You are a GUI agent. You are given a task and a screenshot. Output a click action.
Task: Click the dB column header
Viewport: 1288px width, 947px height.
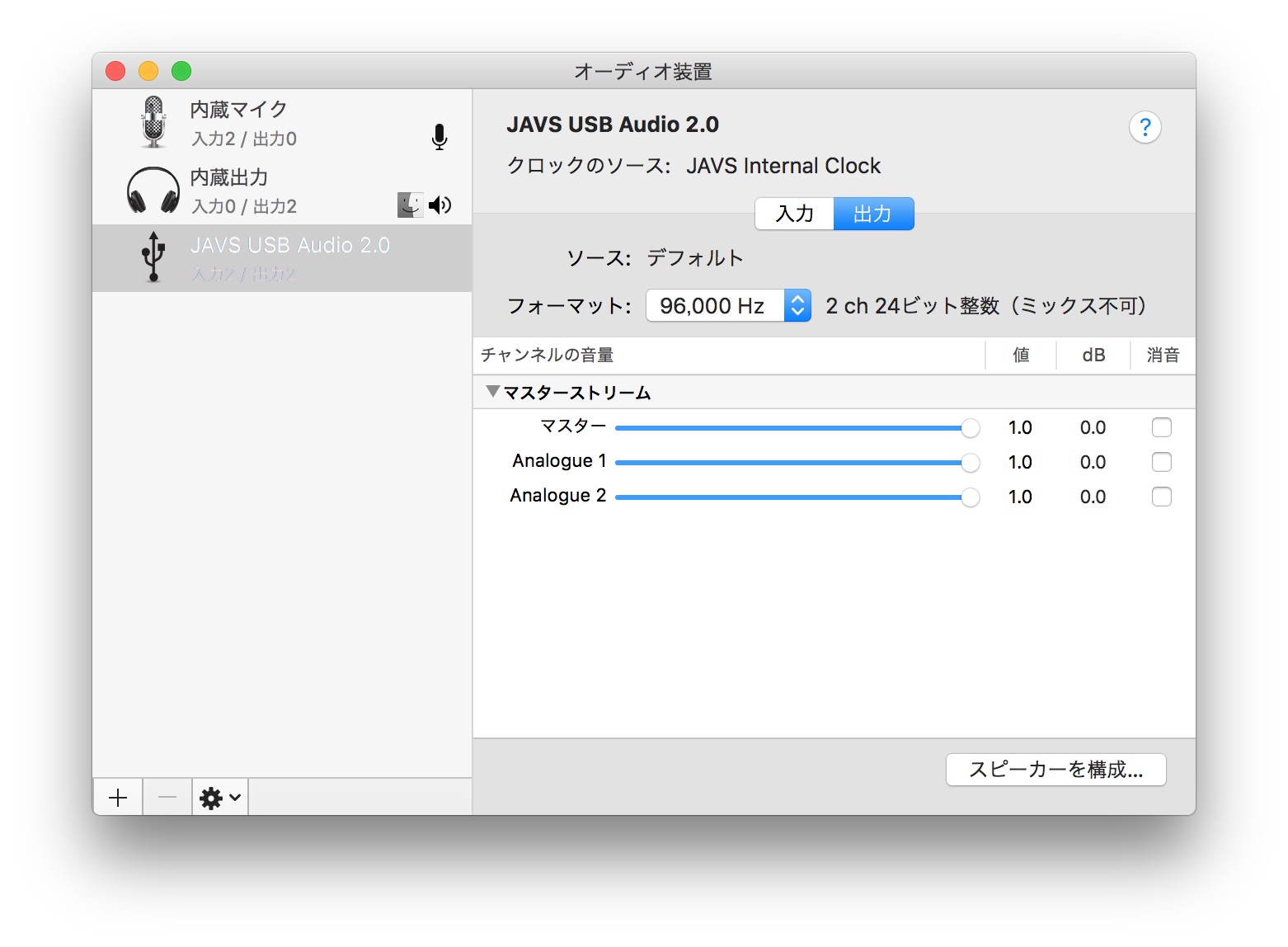click(x=1093, y=356)
